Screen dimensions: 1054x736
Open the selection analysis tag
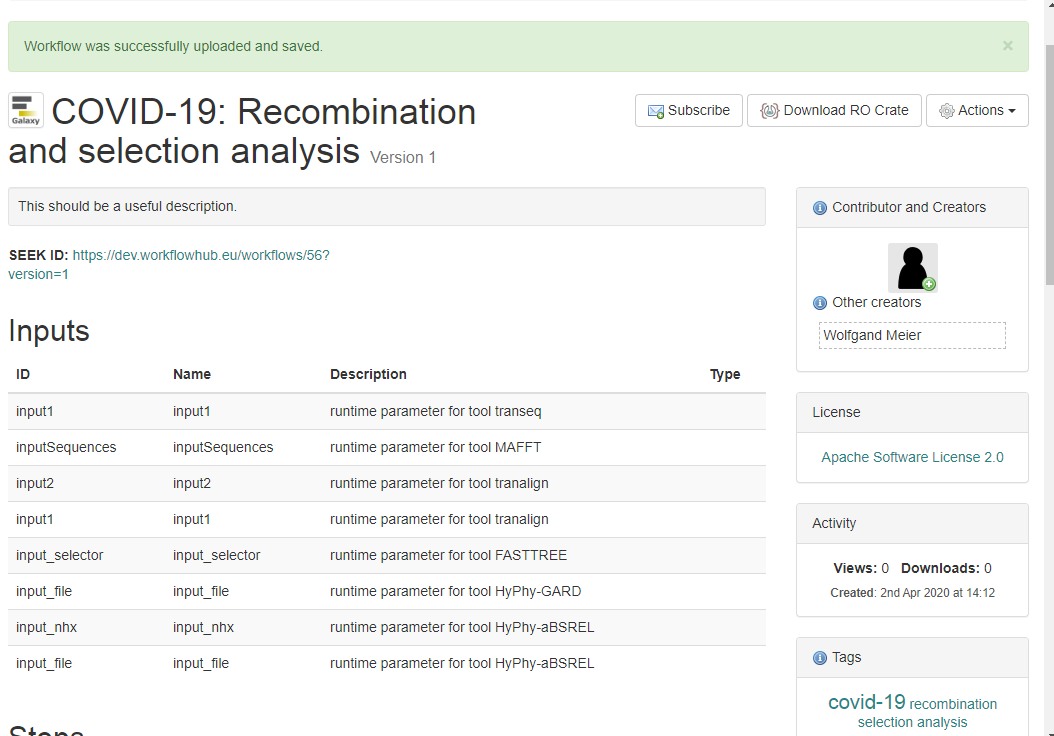click(912, 722)
